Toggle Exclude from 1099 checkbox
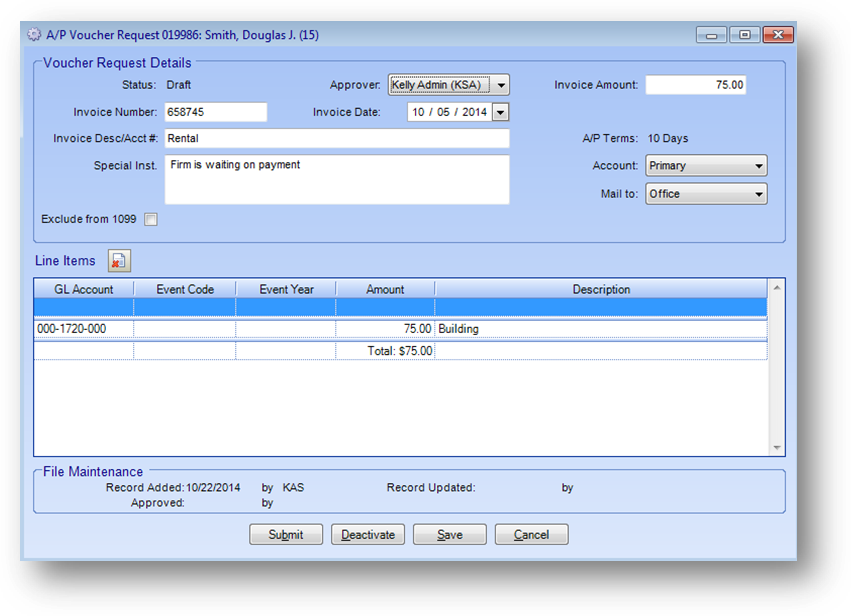This screenshot has width=851, height=616. 151,219
